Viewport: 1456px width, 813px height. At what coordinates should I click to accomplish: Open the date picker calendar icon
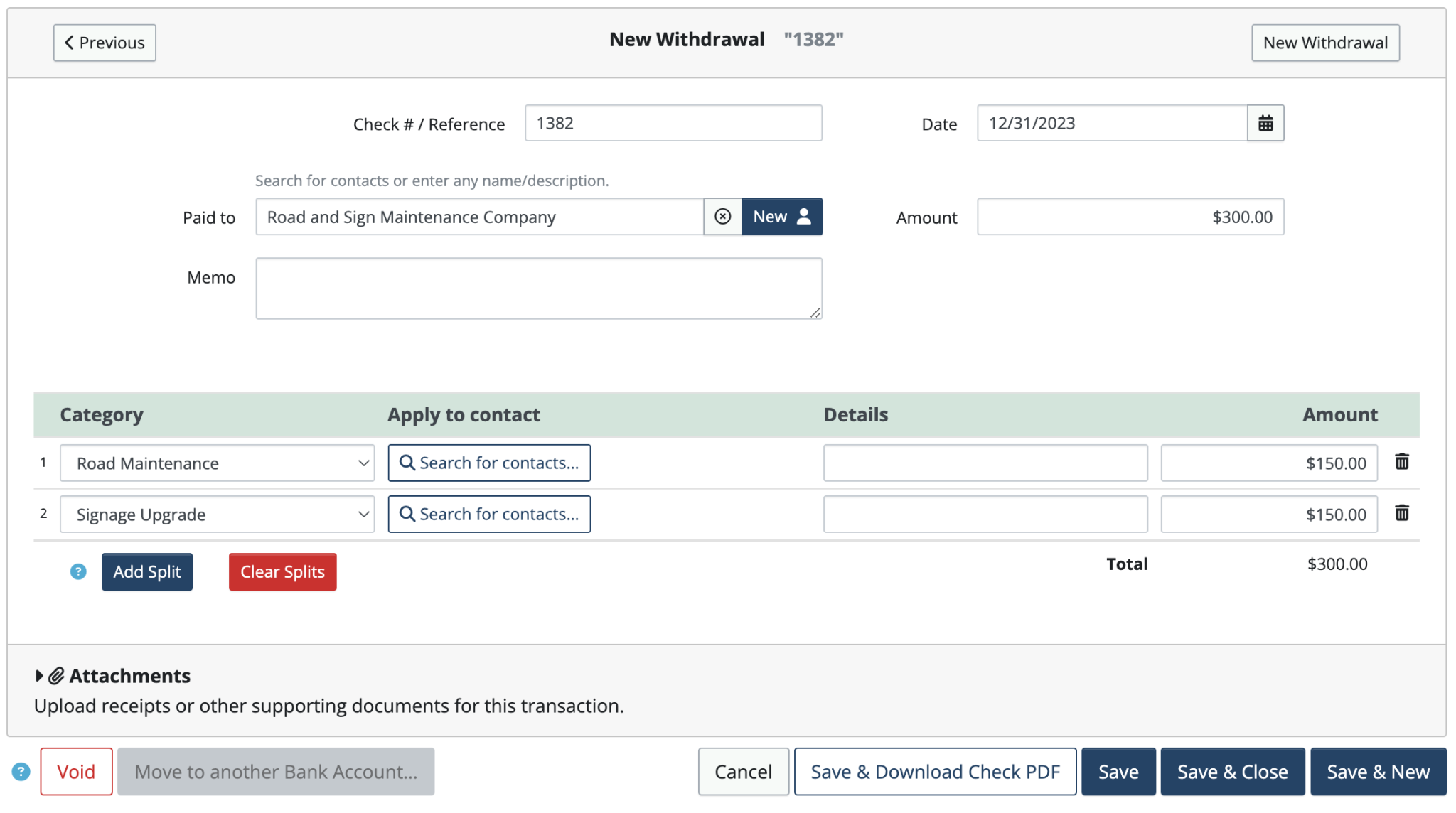tap(1265, 124)
